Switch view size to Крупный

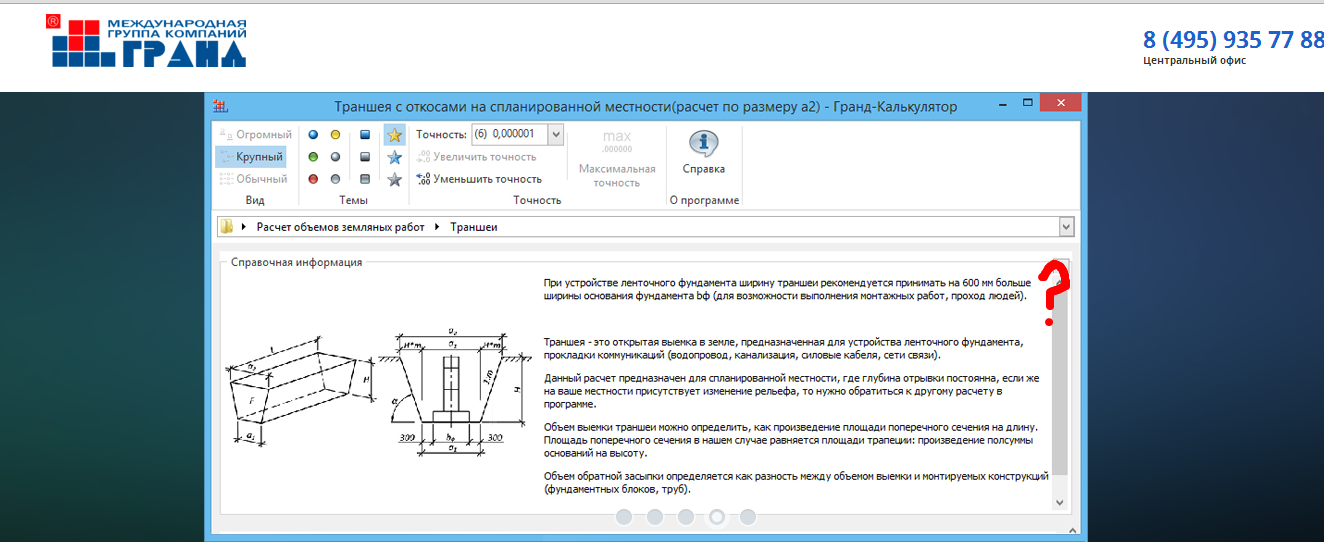click(251, 157)
